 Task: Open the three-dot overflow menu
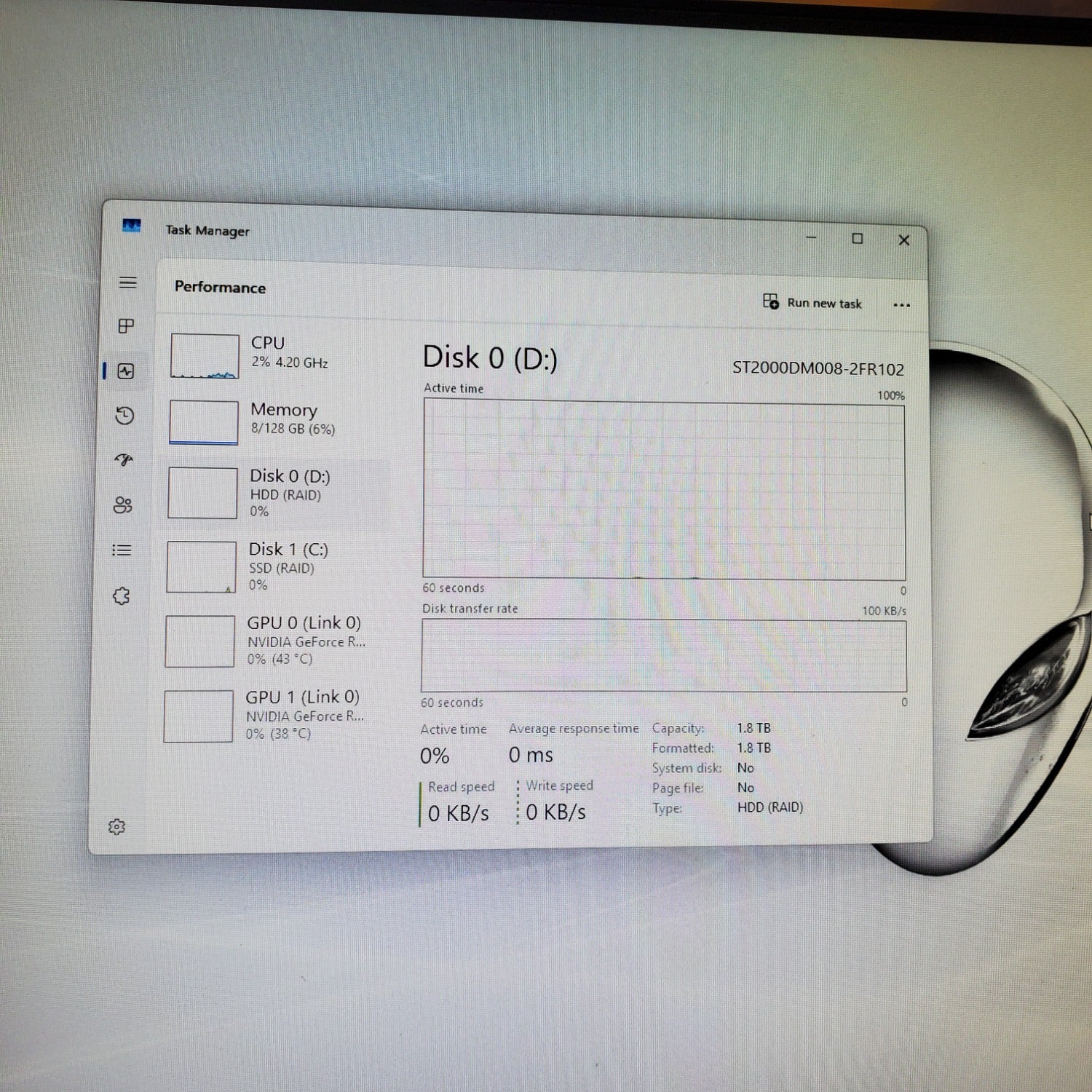click(x=902, y=305)
